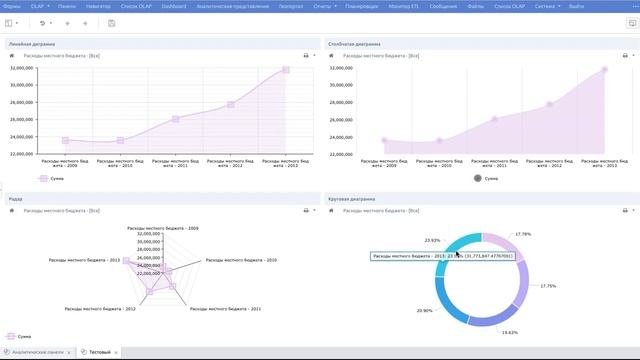
Task: Click the Радар panel title
Action: coord(16,199)
